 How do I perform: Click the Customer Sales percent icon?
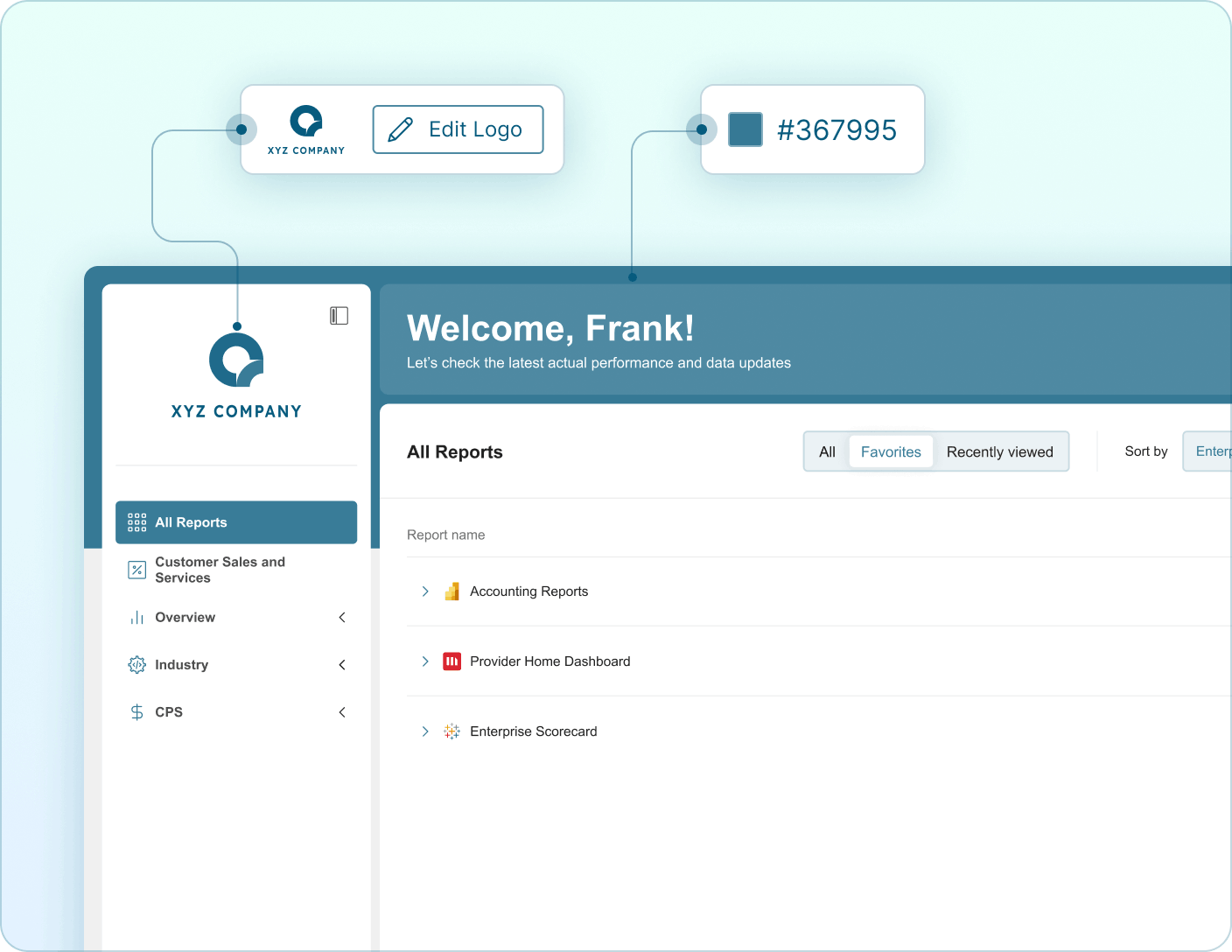pyautogui.click(x=136, y=570)
